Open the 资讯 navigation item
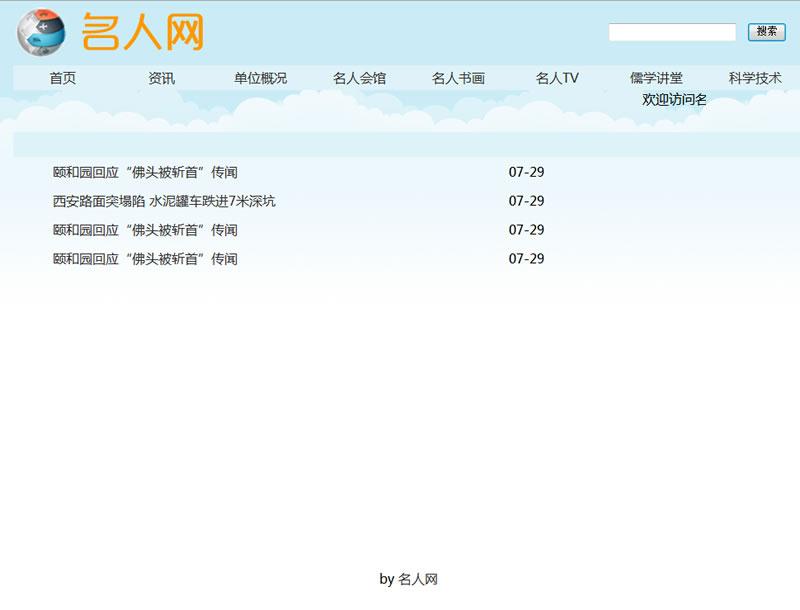Screen dimensions: 800x610 click(x=161, y=78)
